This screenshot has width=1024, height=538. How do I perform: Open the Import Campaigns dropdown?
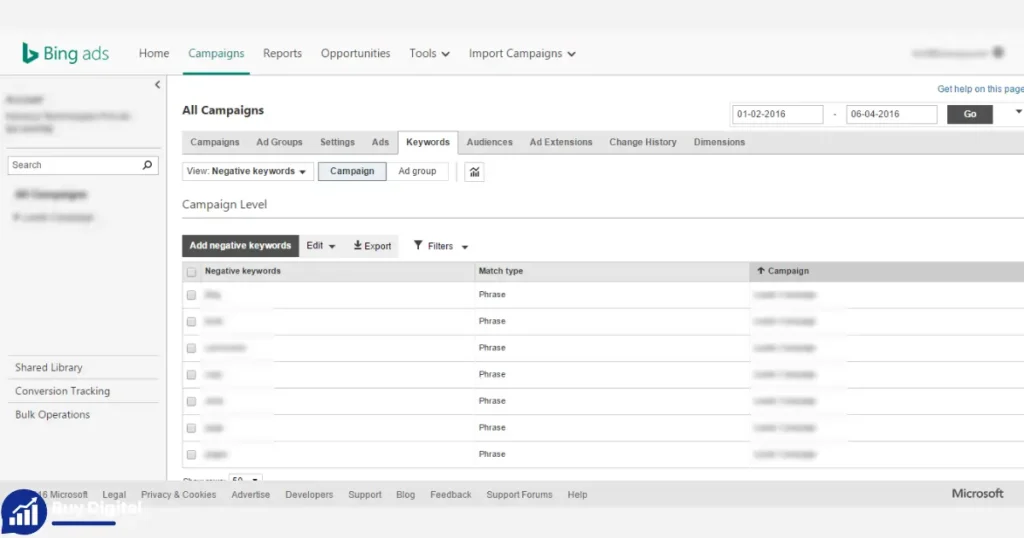pyautogui.click(x=522, y=54)
